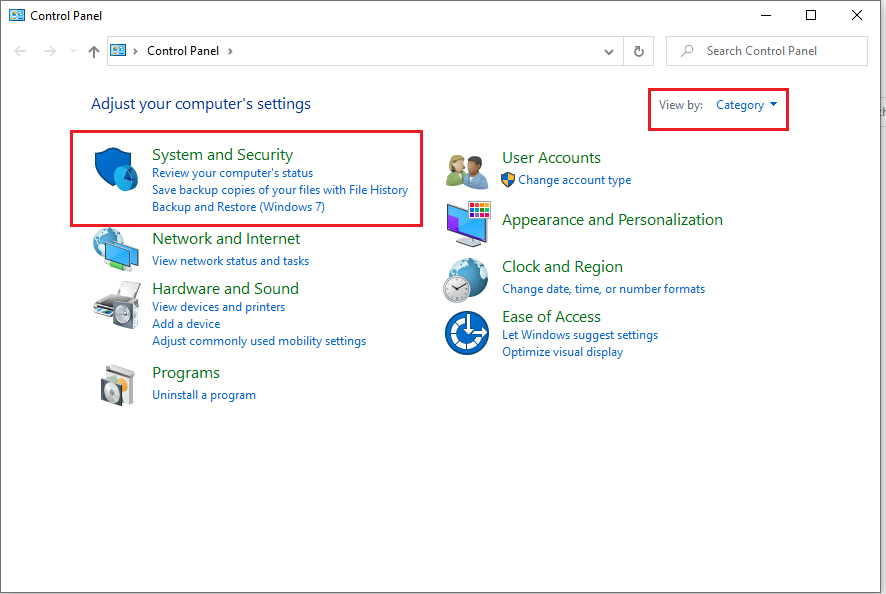
Task: Open Uninstall a program link
Action: [203, 395]
